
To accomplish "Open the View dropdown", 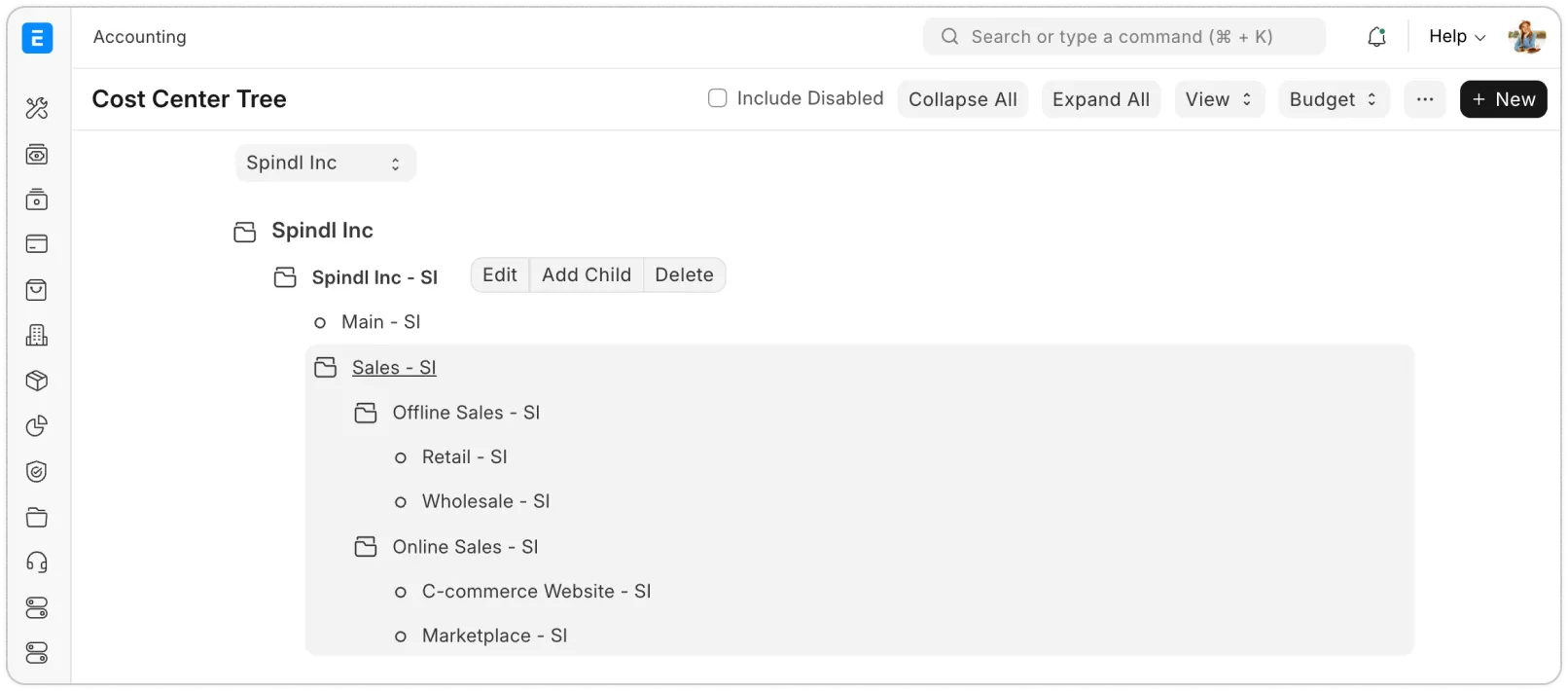I will pos(1219,99).
